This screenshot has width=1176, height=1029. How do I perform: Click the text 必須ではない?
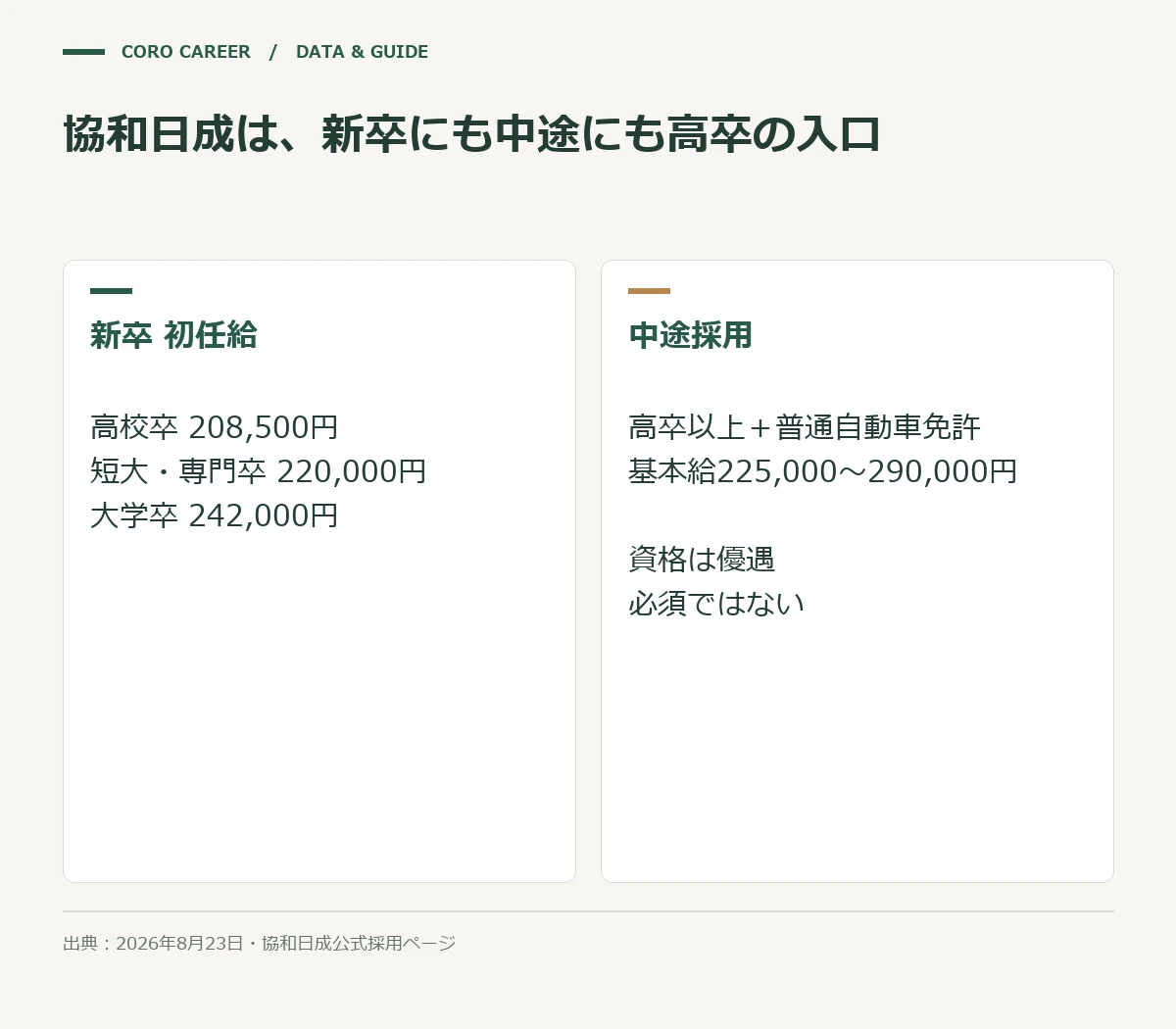pyautogui.click(x=716, y=604)
